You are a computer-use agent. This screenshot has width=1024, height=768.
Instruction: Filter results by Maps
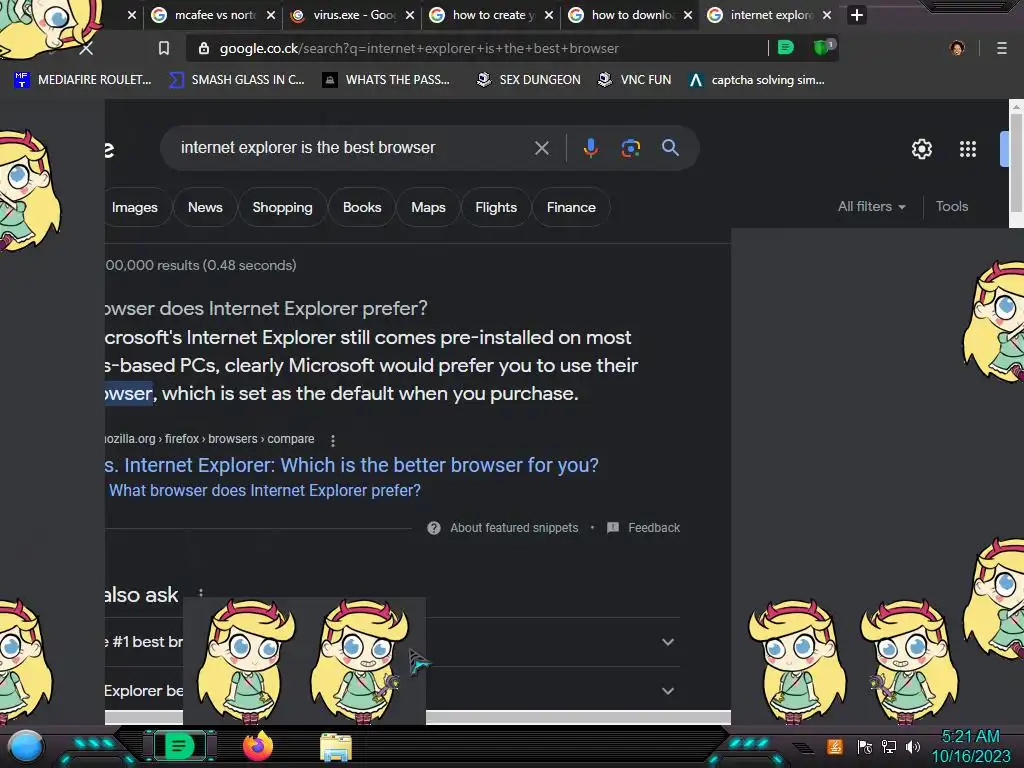coord(428,207)
